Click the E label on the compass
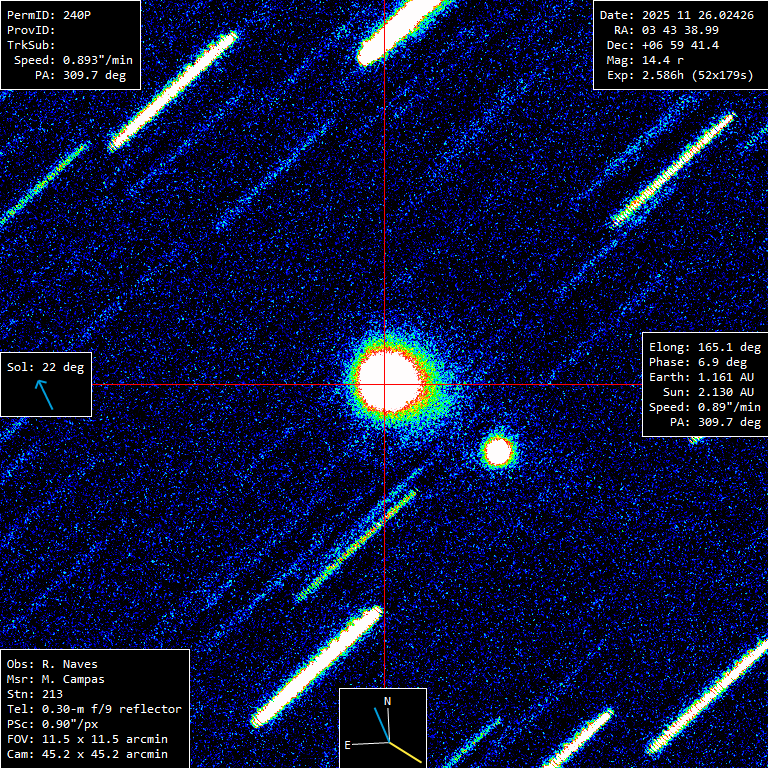Viewport: 768px width, 768px height. (348, 745)
